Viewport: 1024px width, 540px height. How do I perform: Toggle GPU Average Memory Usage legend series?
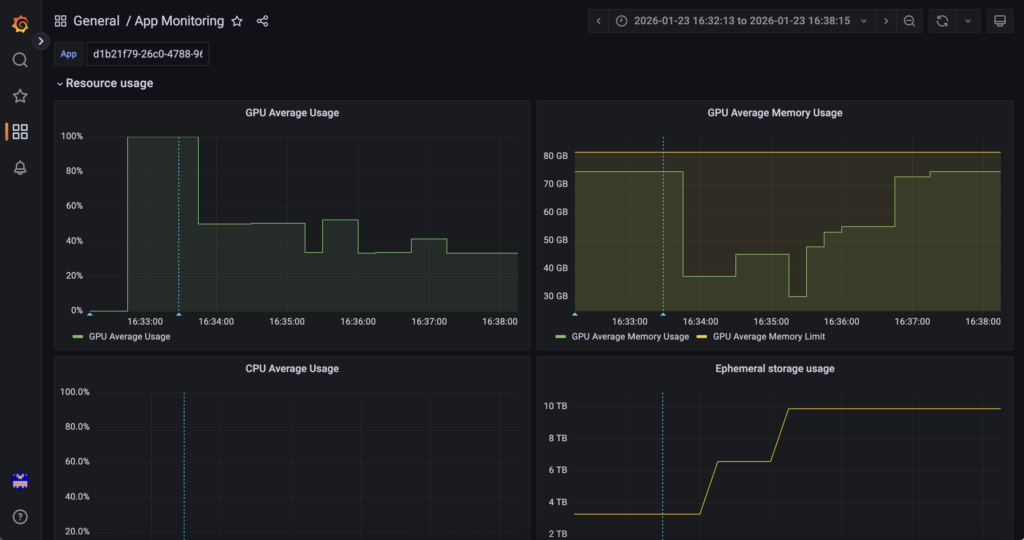click(x=629, y=337)
